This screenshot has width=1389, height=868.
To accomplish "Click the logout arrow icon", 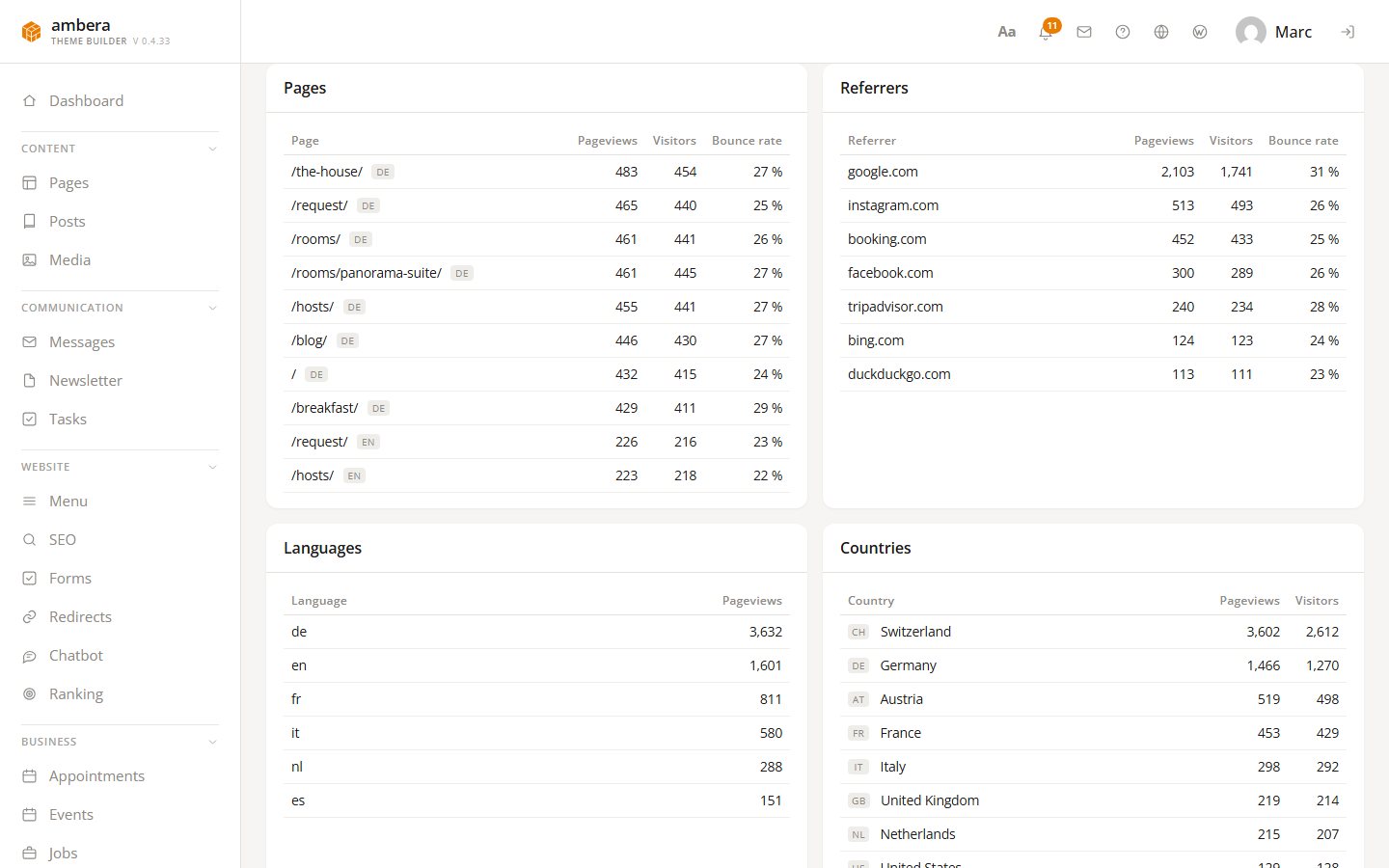I will (x=1348, y=32).
